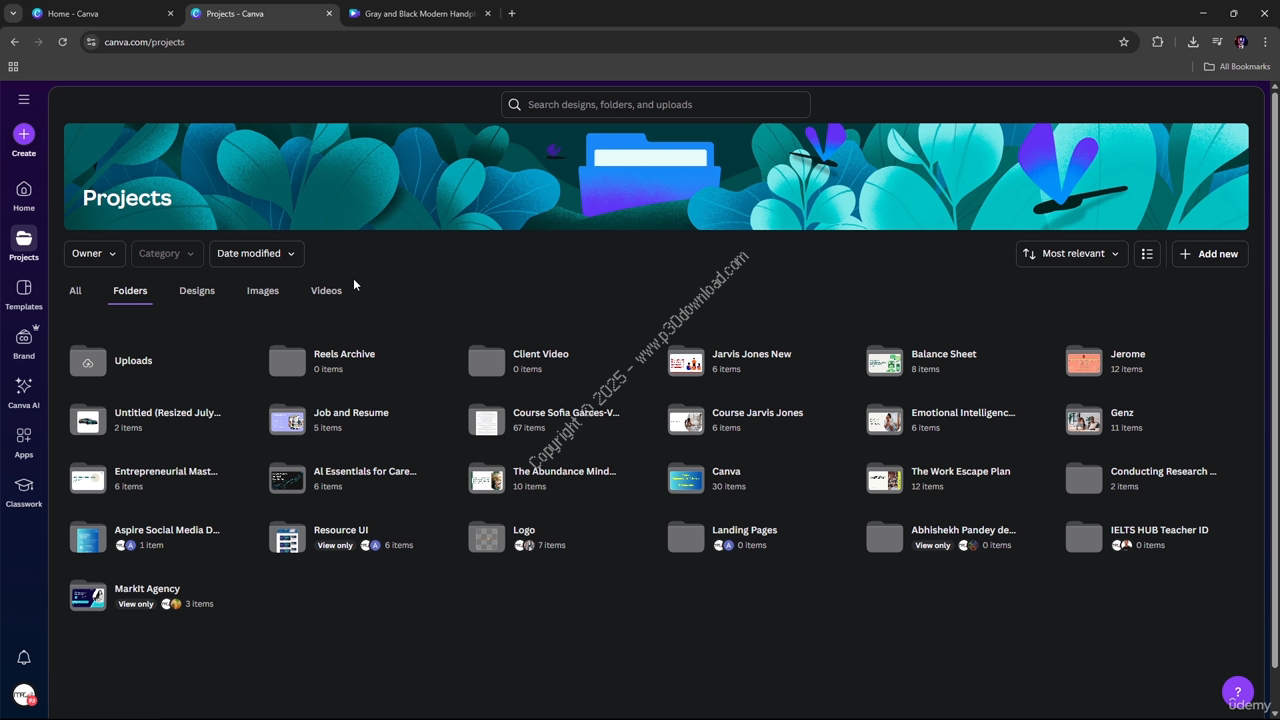
Task: Click the Search designs, folders, and uploads field
Action: pos(656,105)
